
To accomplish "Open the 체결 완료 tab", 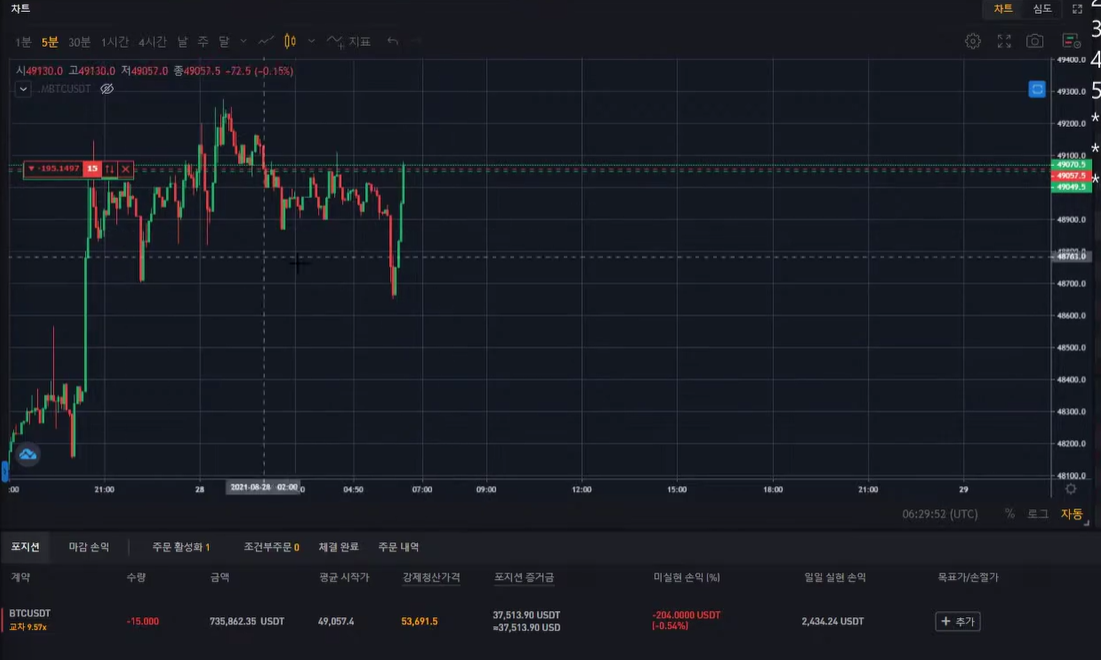I will (338, 547).
